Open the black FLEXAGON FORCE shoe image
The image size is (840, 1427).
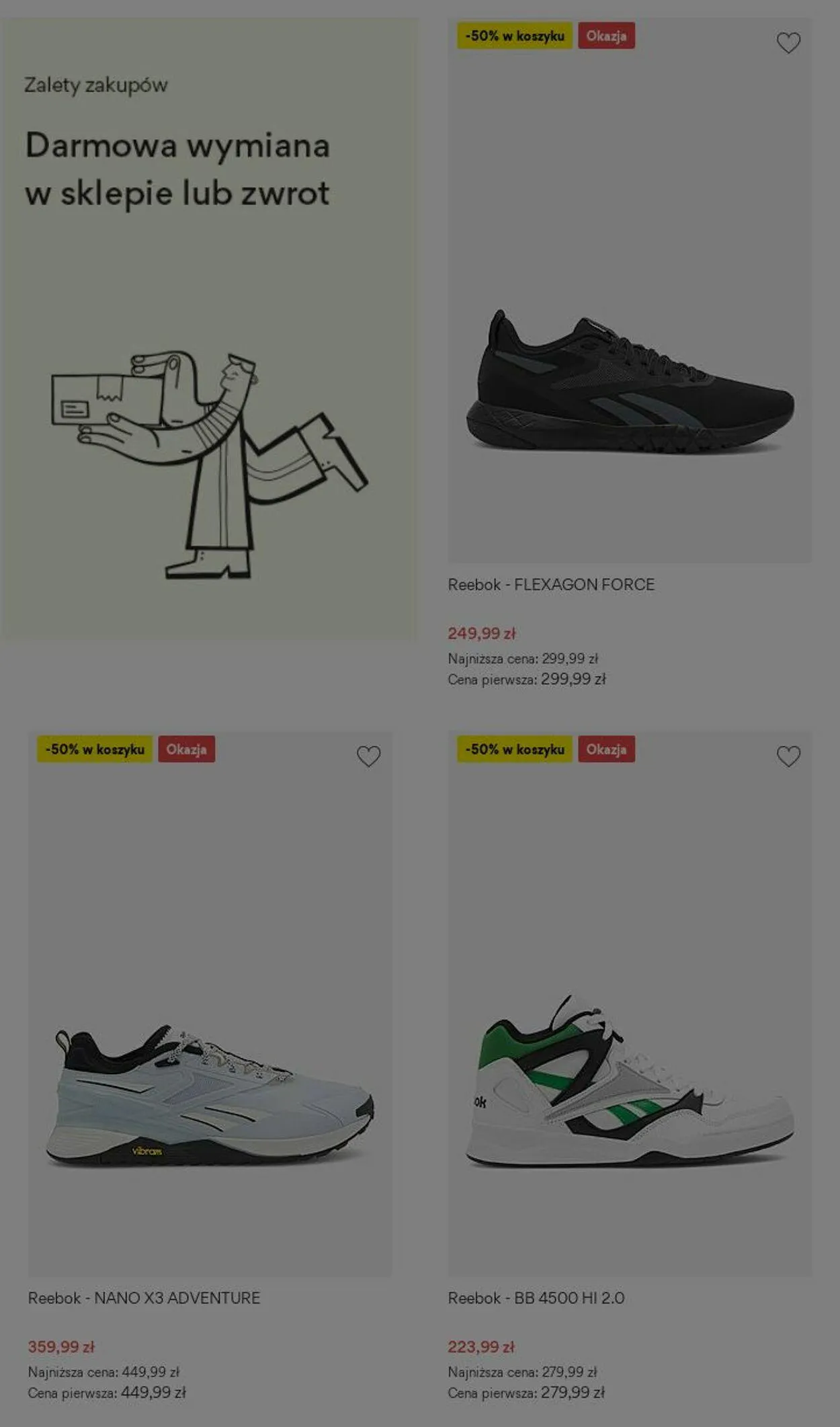(630, 382)
